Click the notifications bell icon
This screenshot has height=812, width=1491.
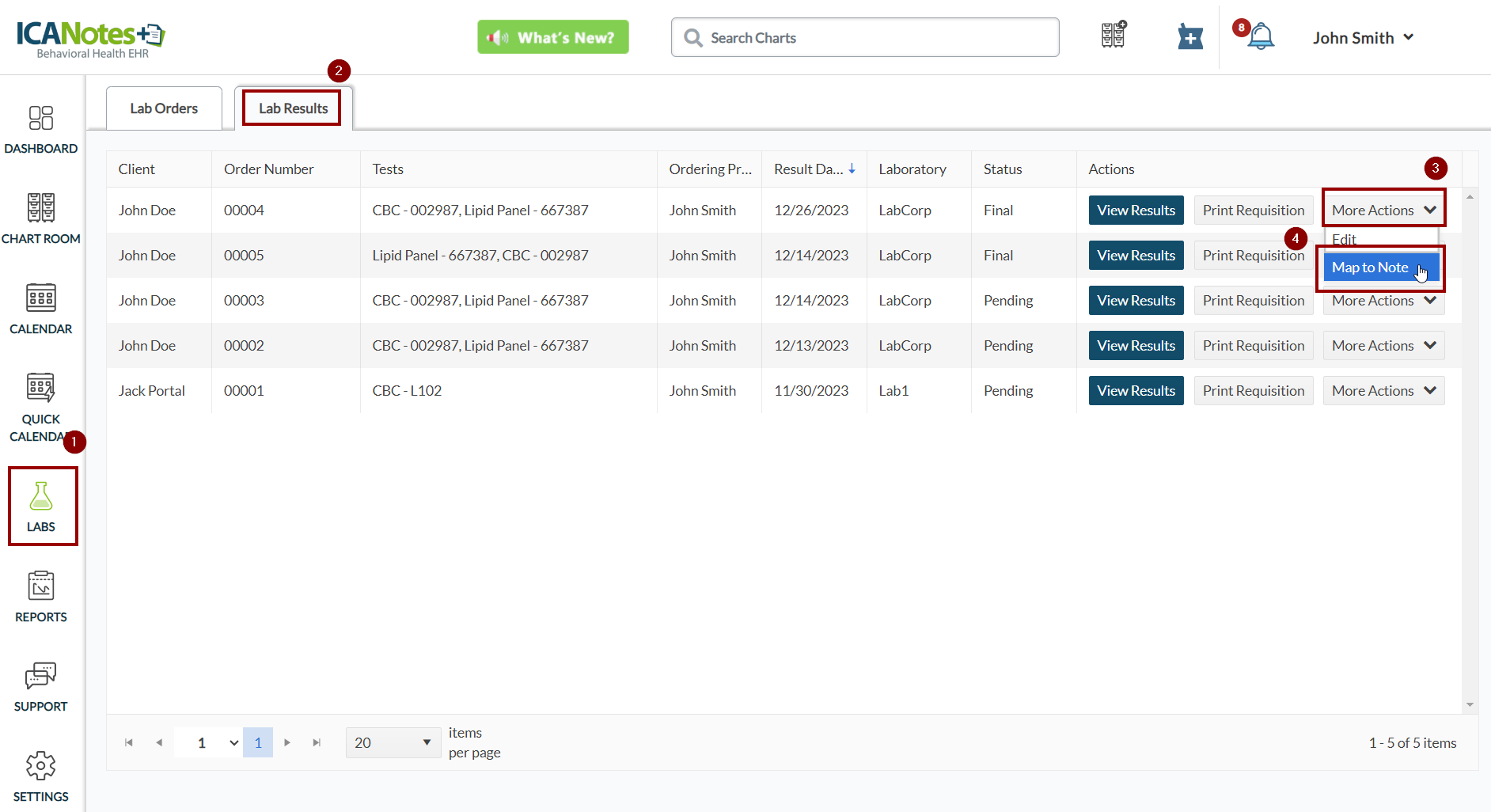[x=1261, y=37]
